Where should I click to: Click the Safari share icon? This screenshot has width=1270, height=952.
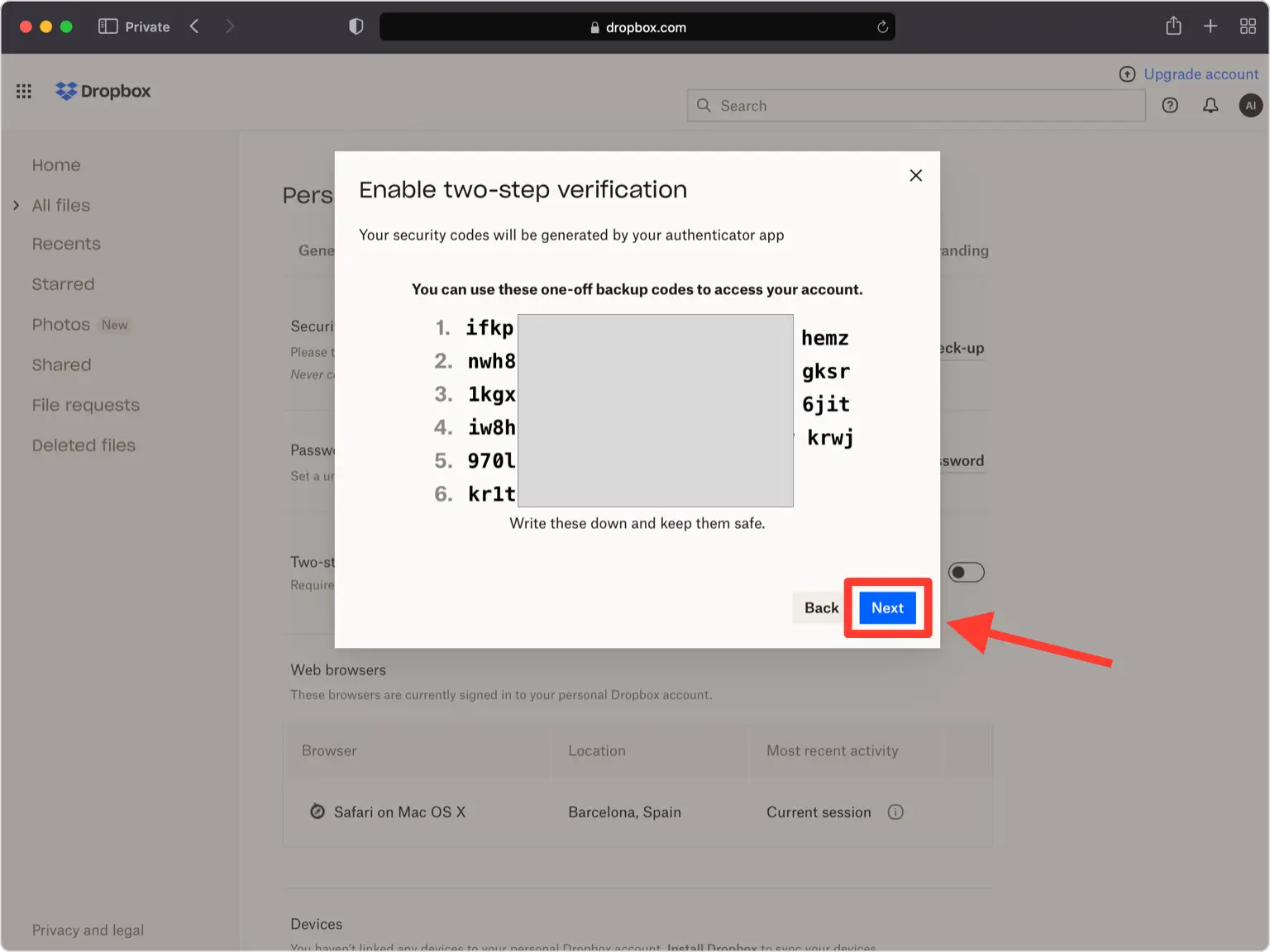[1173, 26]
